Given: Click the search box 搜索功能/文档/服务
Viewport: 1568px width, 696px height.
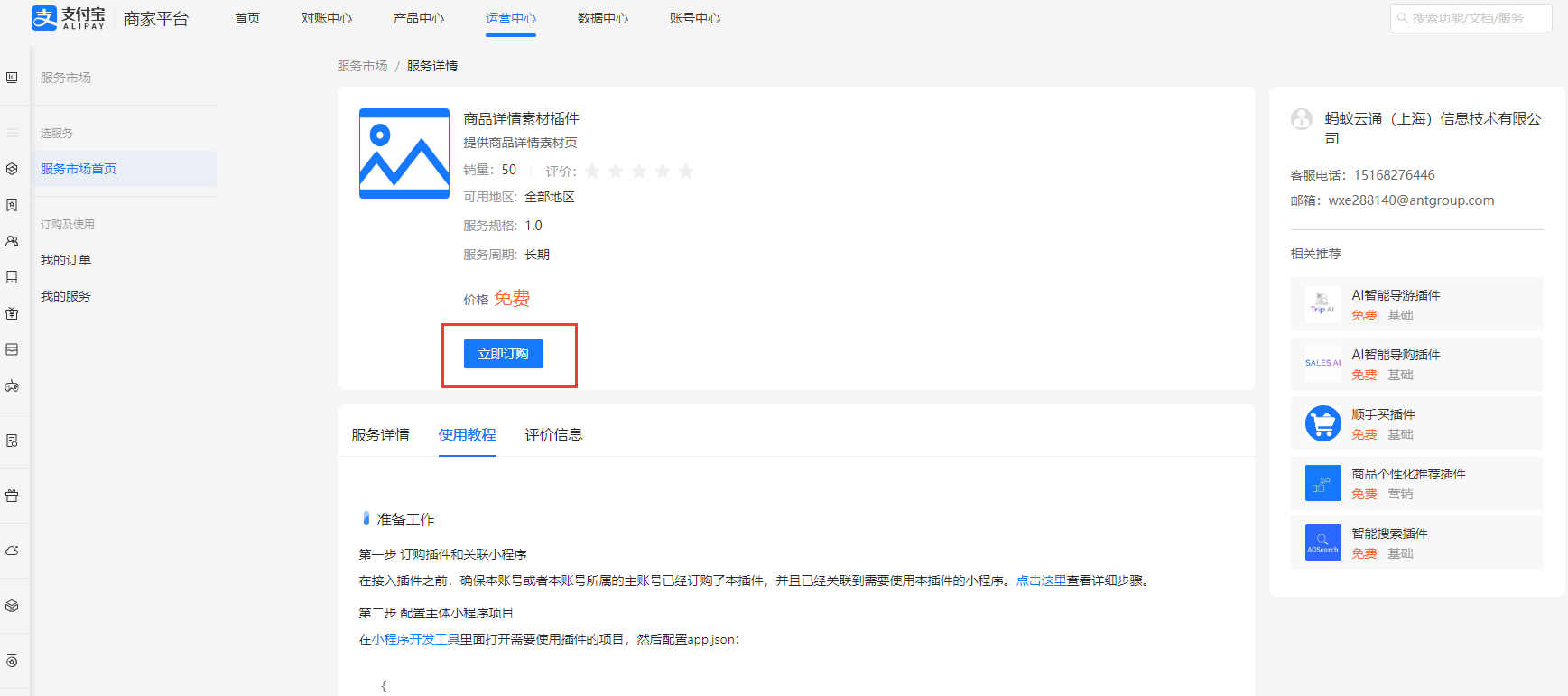Looking at the screenshot, I should [1471, 18].
